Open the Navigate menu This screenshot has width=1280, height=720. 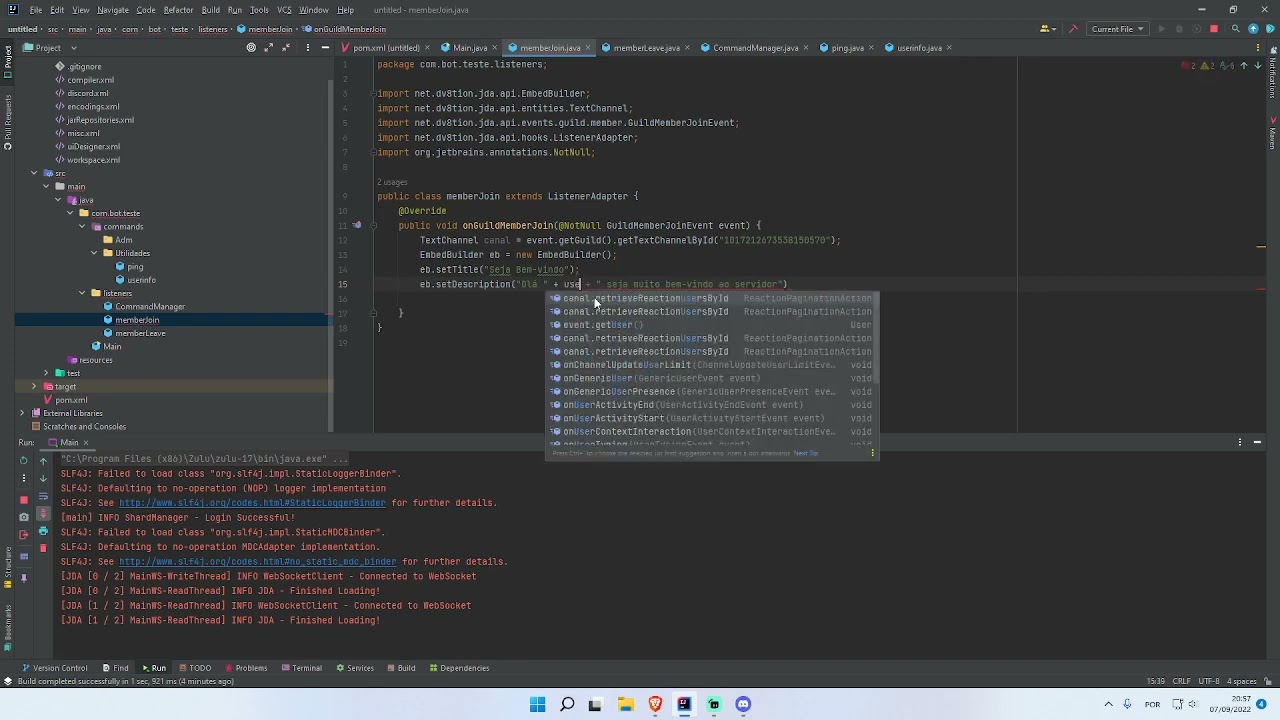[113, 10]
